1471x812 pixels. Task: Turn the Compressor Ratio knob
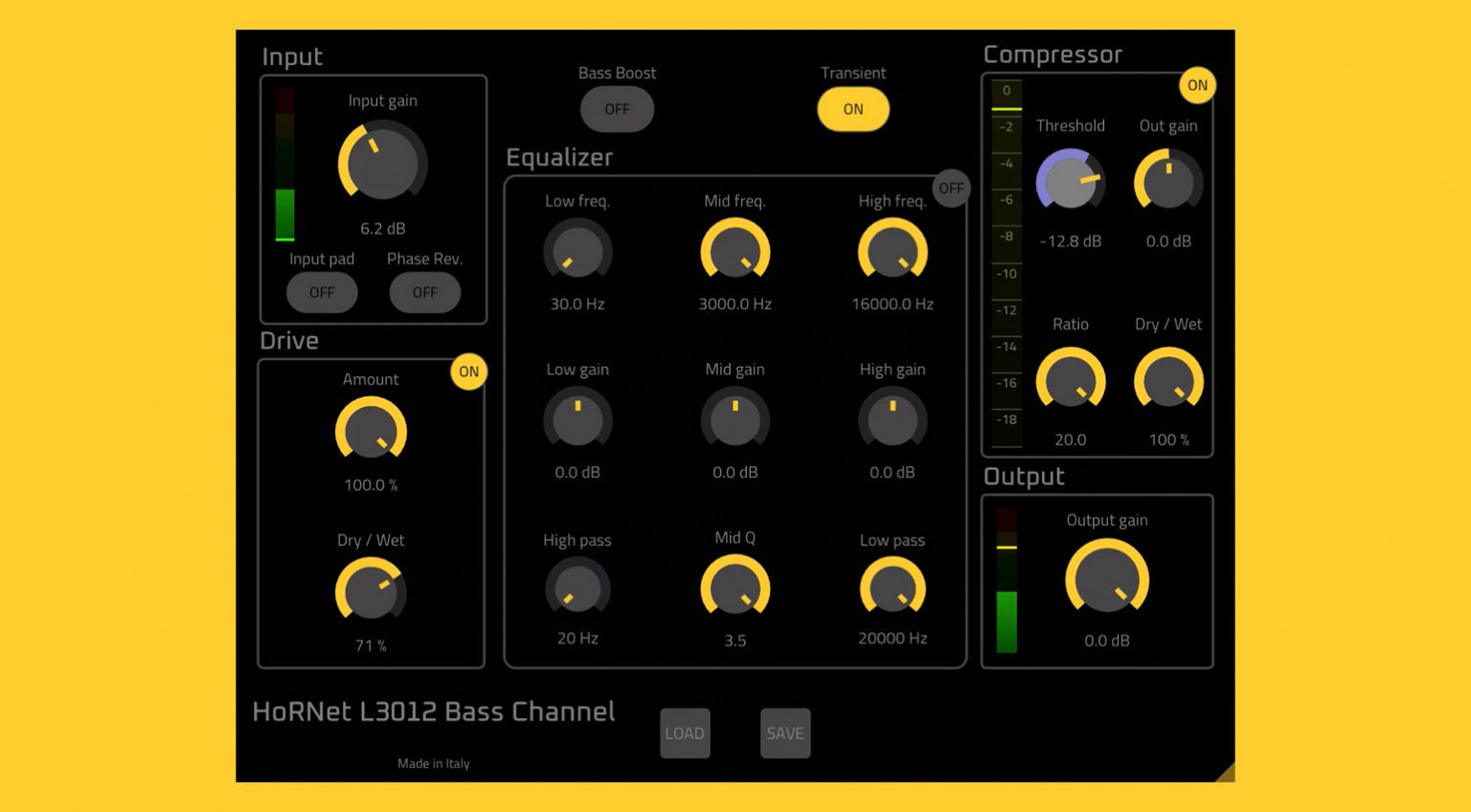tap(1070, 380)
